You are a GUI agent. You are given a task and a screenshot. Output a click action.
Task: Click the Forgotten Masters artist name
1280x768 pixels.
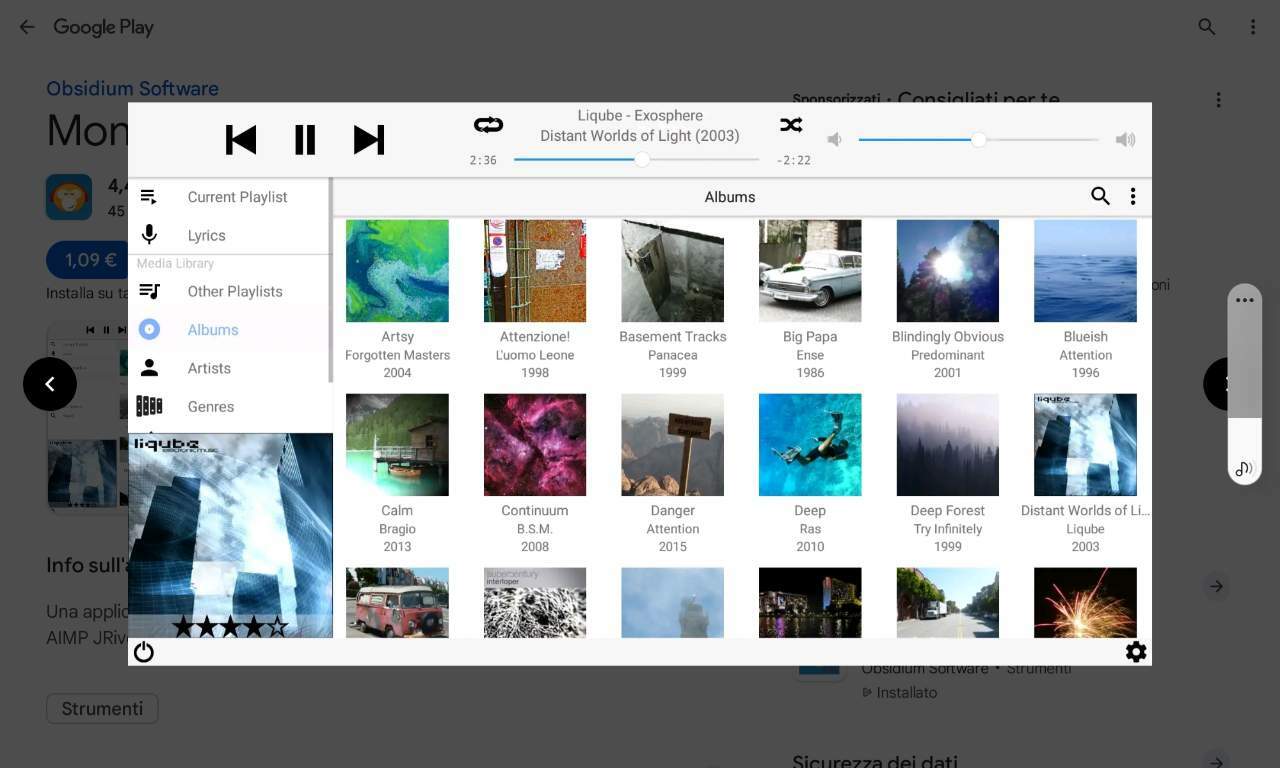point(397,355)
